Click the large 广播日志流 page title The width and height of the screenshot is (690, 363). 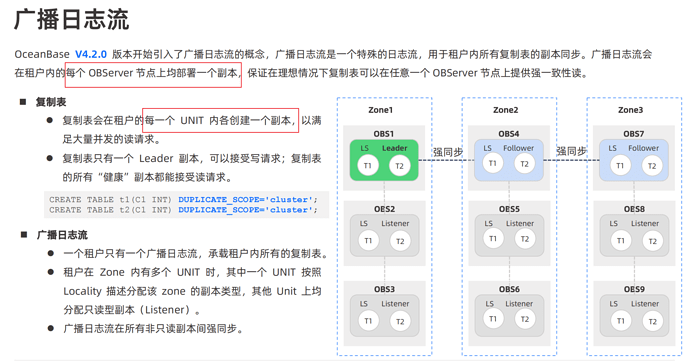tap(71, 20)
